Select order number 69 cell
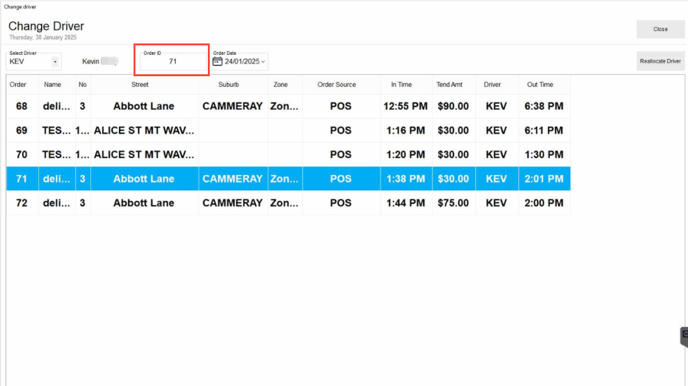Image resolution: width=688 pixels, height=386 pixels. (x=22, y=130)
